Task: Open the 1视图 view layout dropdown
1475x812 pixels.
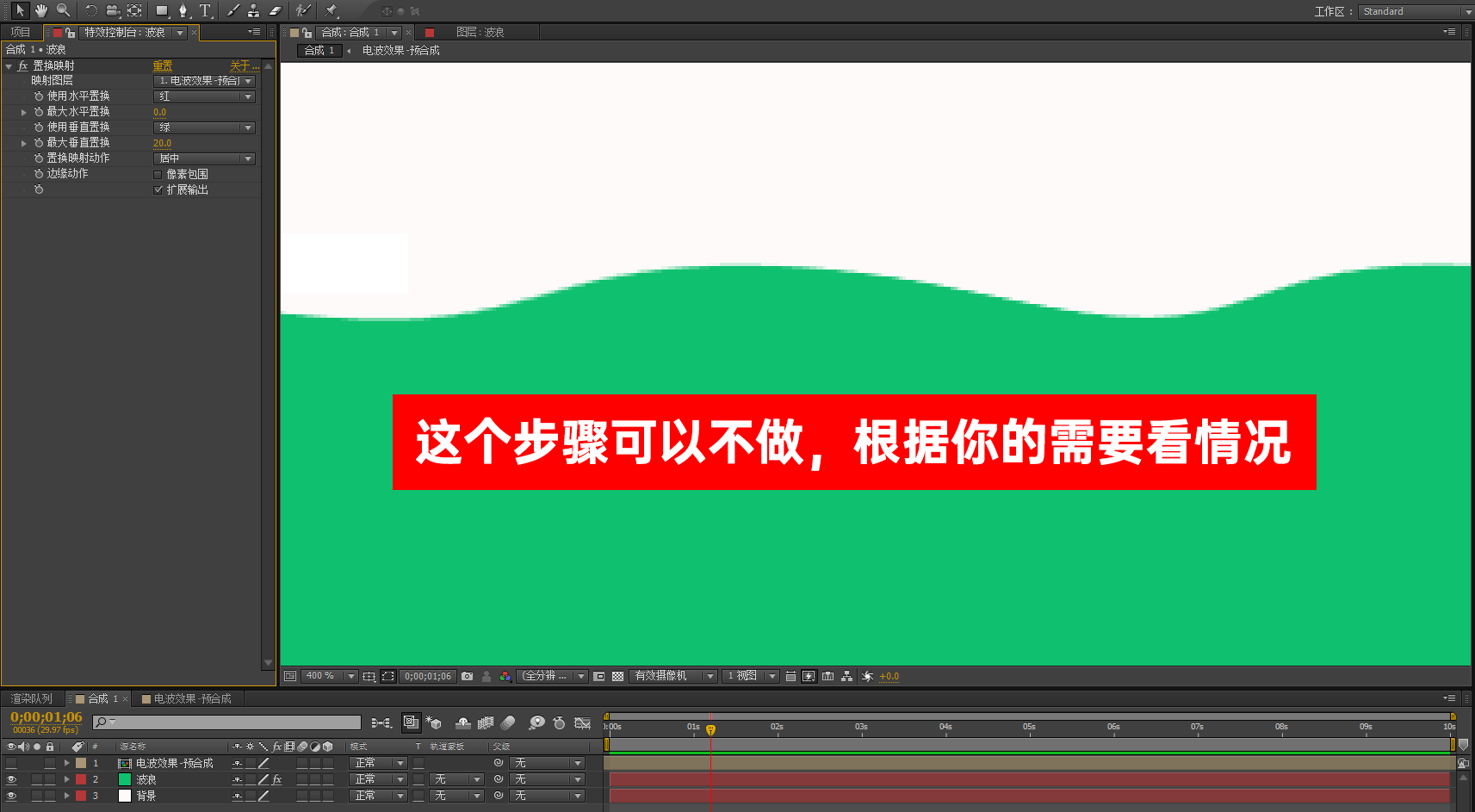Action: pyautogui.click(x=751, y=676)
